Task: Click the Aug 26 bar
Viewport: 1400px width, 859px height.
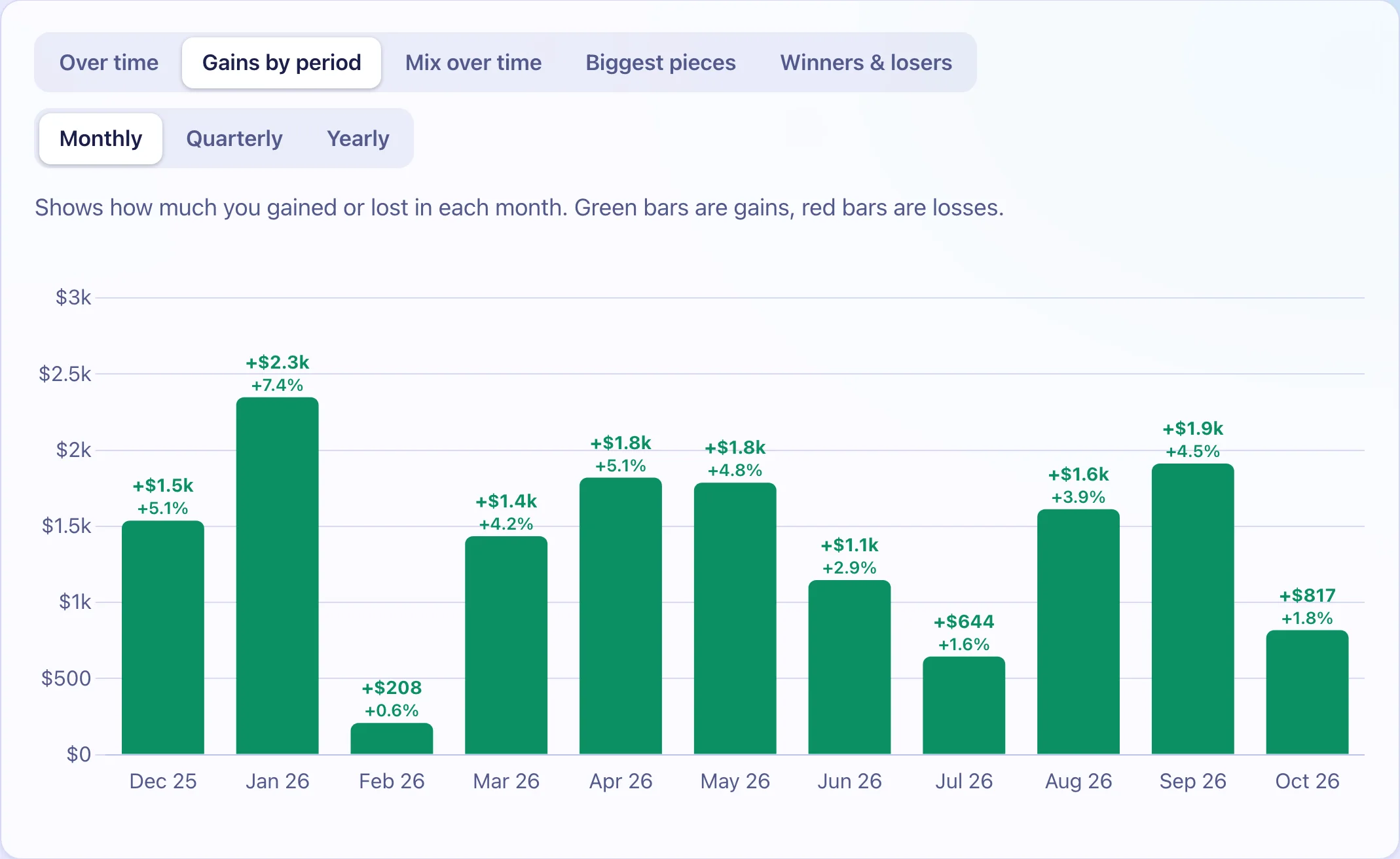Action: click(x=1078, y=632)
